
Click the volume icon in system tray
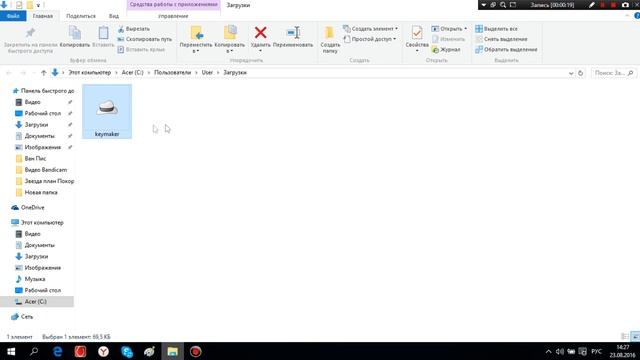coord(560,351)
